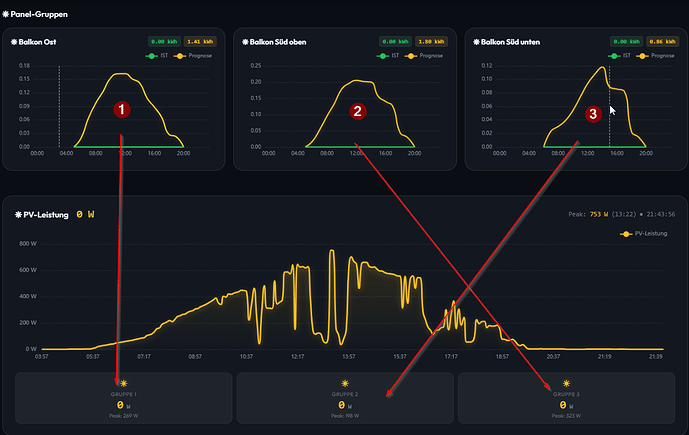Click the sun icon above GRUPPE 3
The image size is (689, 435).
click(566, 384)
